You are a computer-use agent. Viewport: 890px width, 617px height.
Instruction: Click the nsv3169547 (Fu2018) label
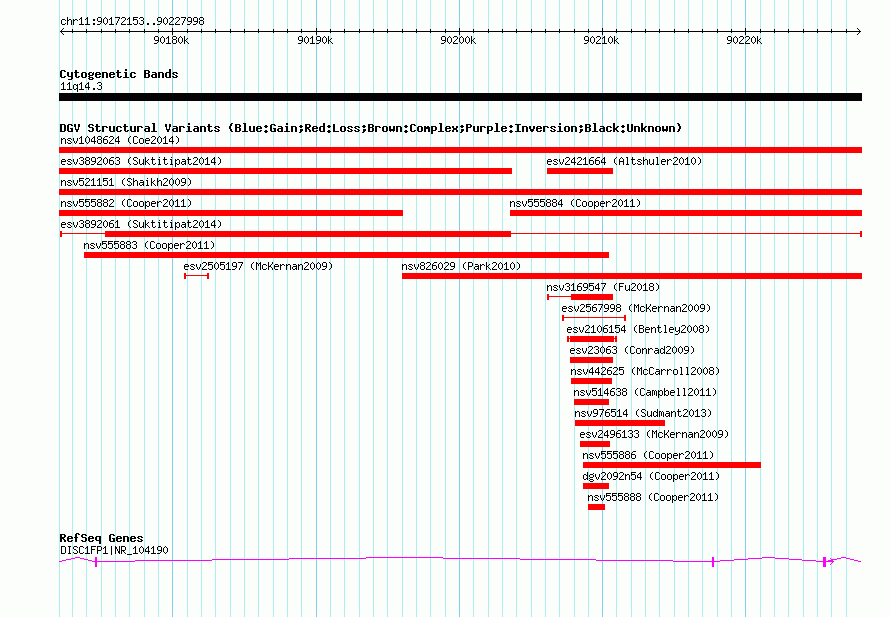click(603, 287)
